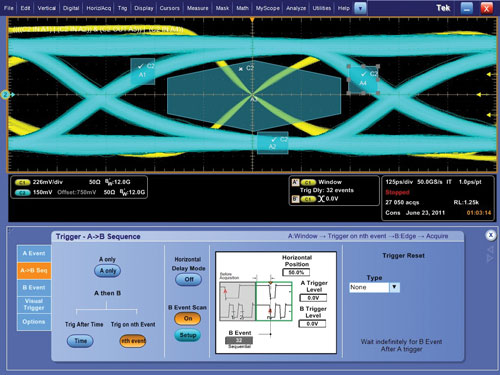This screenshot has height=375, width=500.
Task: Toggle Horizontal Delay Mode Off button
Action: pos(188,279)
